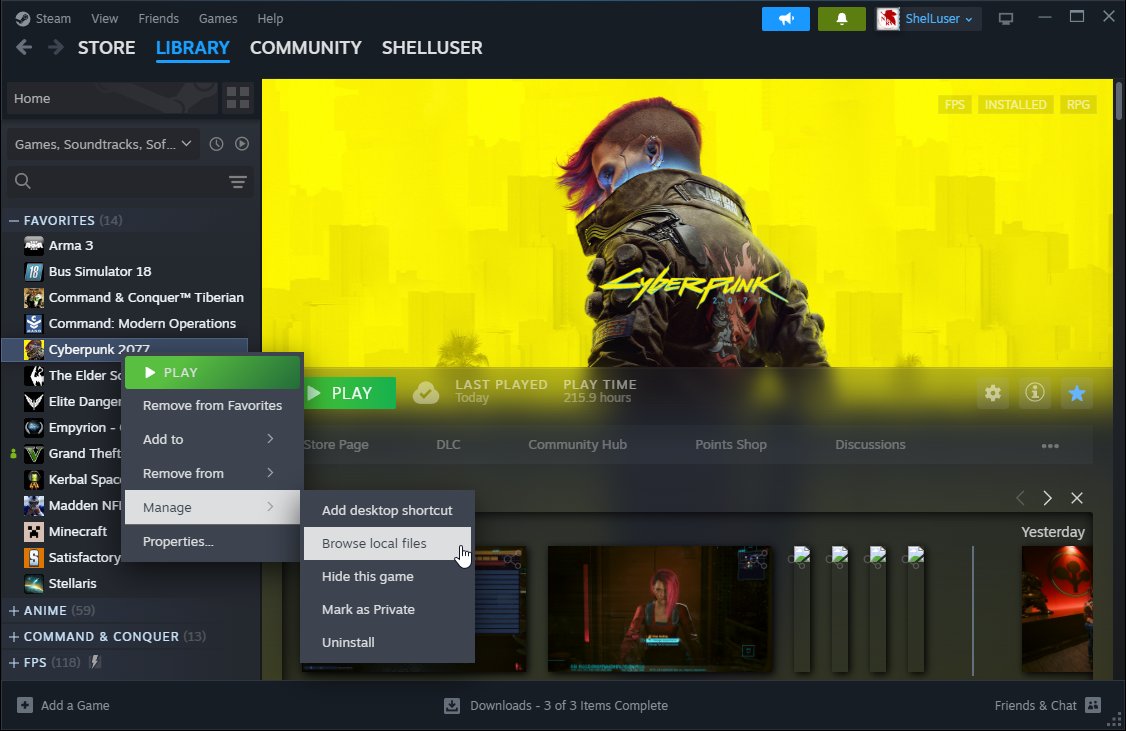Open the Discussions link
Viewport: 1126px width, 731px height.
[870, 444]
